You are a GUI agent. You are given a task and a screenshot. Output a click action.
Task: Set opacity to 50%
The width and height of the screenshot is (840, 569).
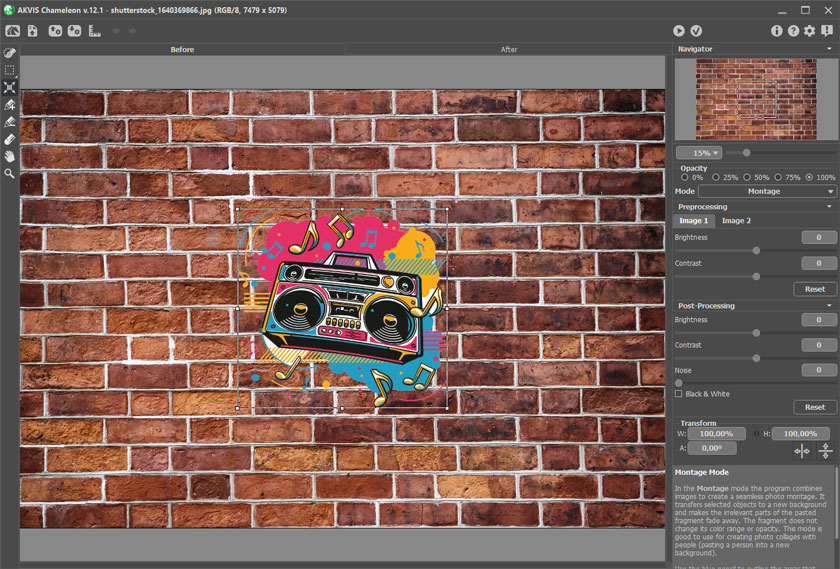click(x=747, y=177)
